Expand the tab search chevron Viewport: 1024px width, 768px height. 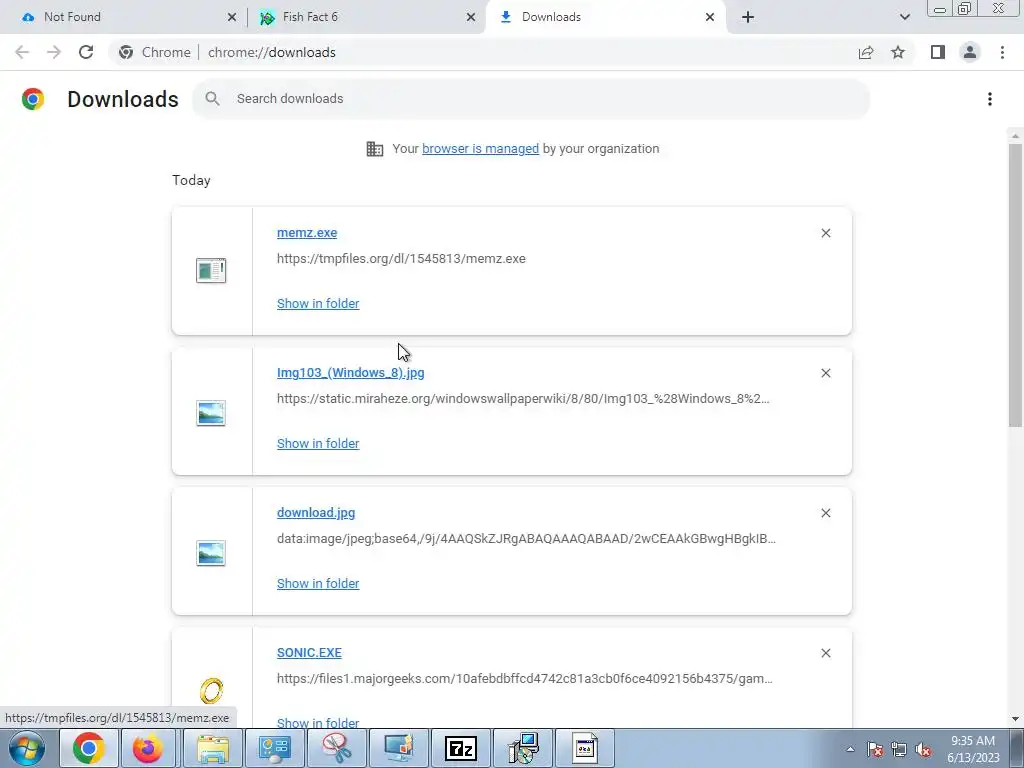[904, 18]
